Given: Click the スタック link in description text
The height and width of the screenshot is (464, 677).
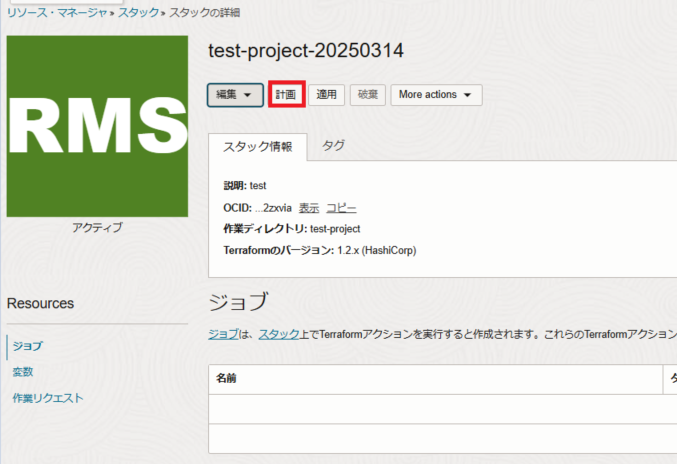Looking at the screenshot, I should [x=278, y=334].
